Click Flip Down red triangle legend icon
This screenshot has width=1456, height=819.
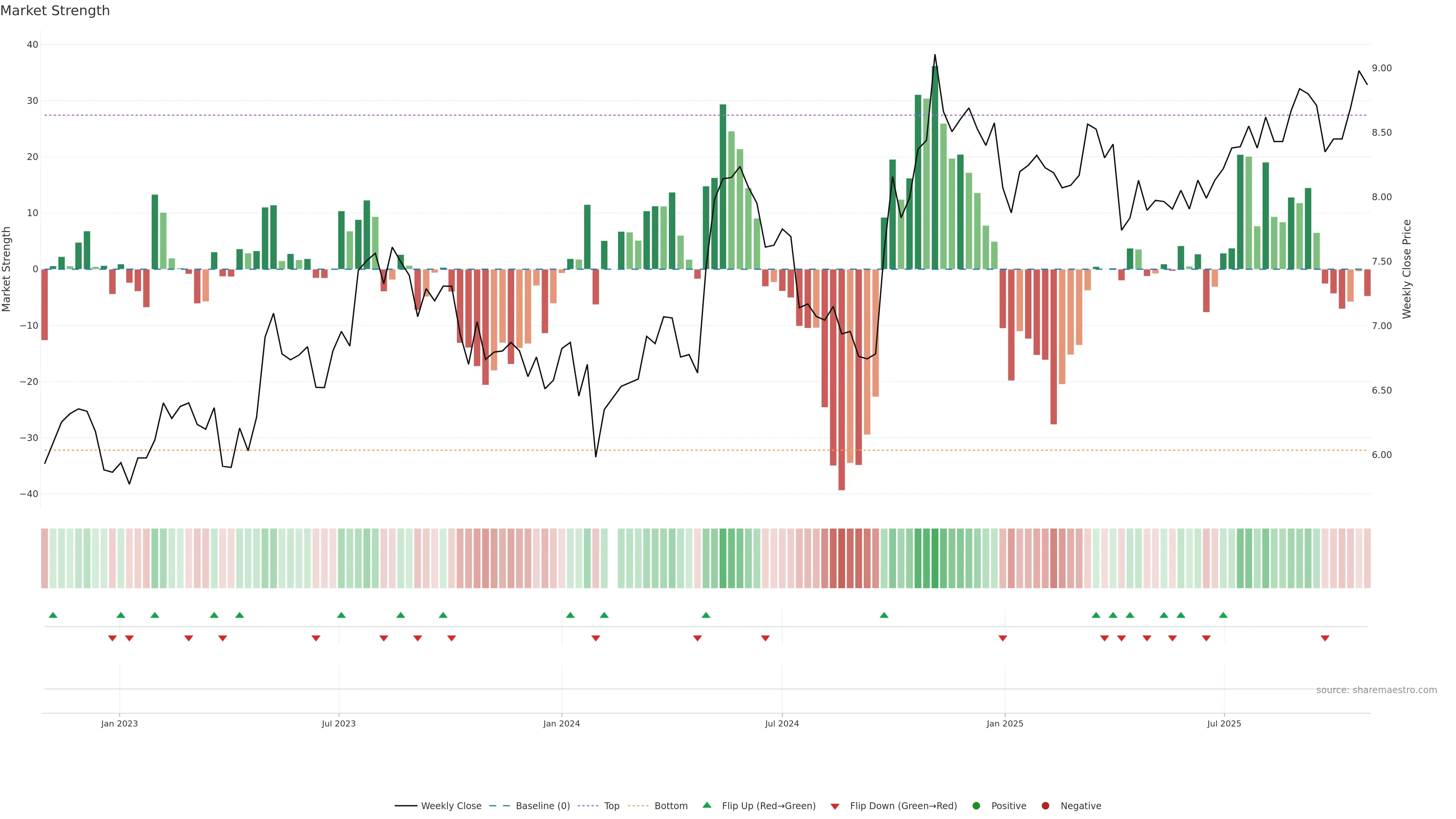point(835,806)
